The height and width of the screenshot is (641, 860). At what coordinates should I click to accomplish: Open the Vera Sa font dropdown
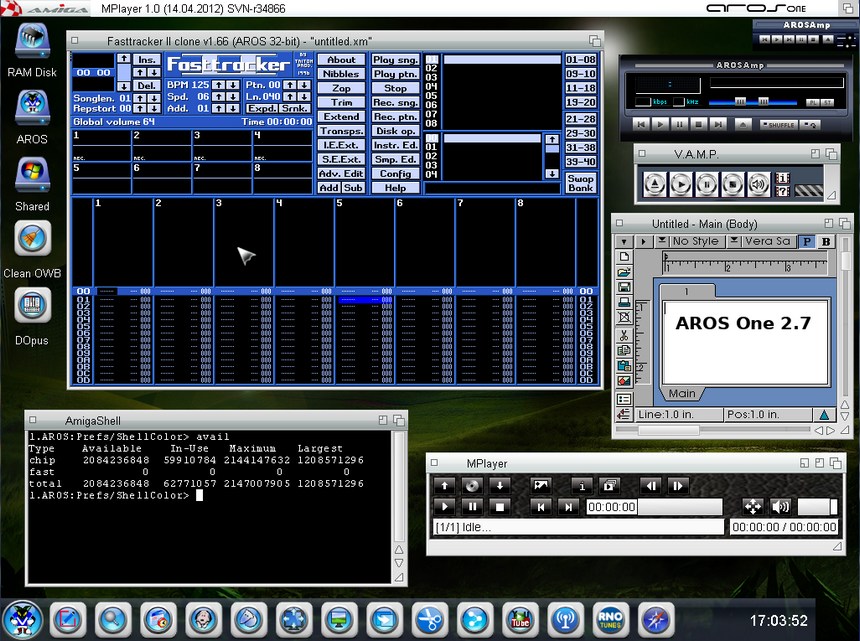coord(762,241)
